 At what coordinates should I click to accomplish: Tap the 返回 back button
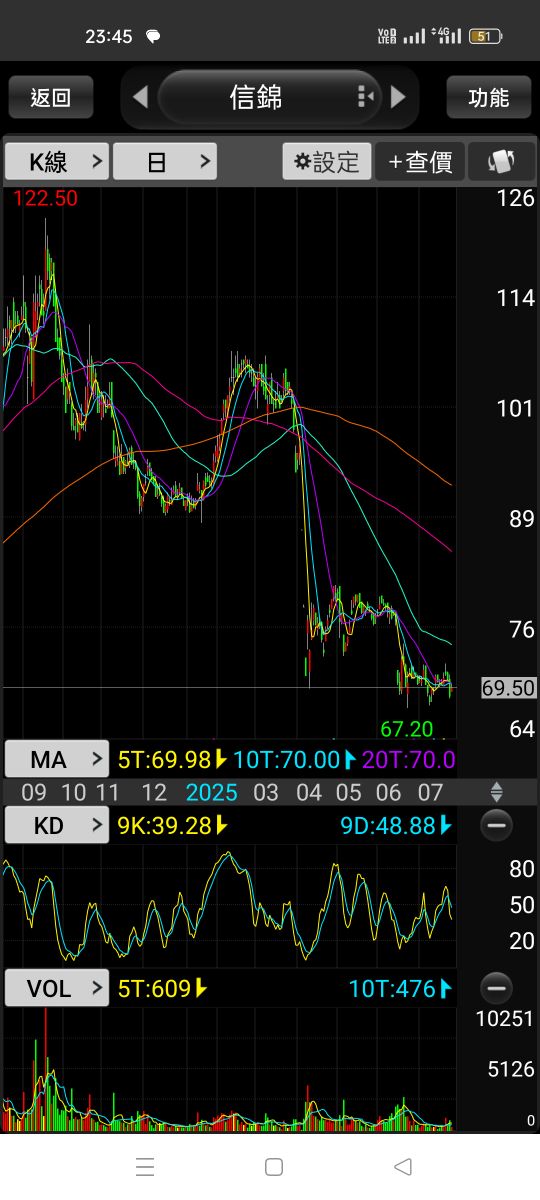51,97
